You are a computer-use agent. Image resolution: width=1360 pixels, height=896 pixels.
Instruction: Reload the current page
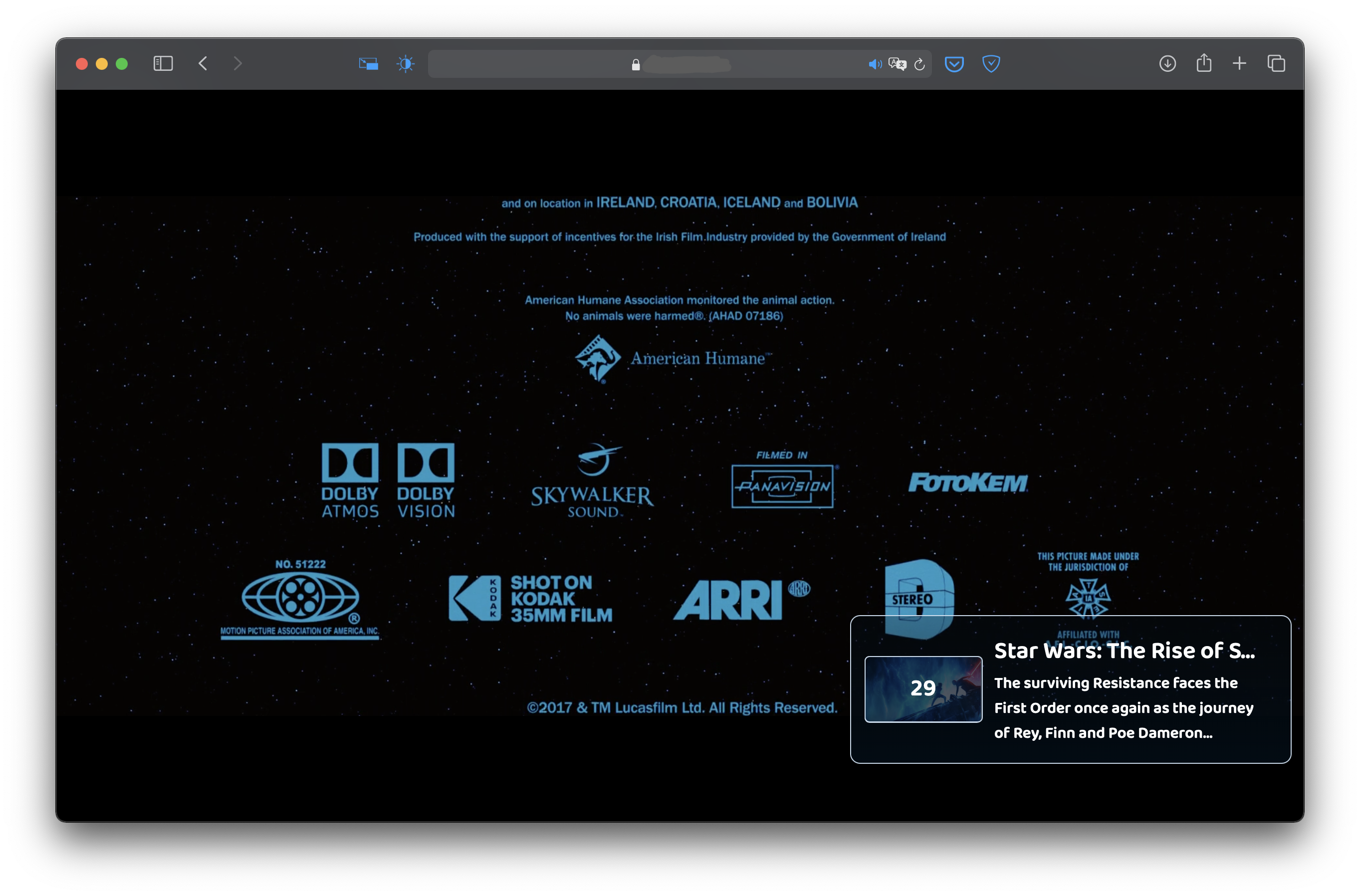pos(919,64)
